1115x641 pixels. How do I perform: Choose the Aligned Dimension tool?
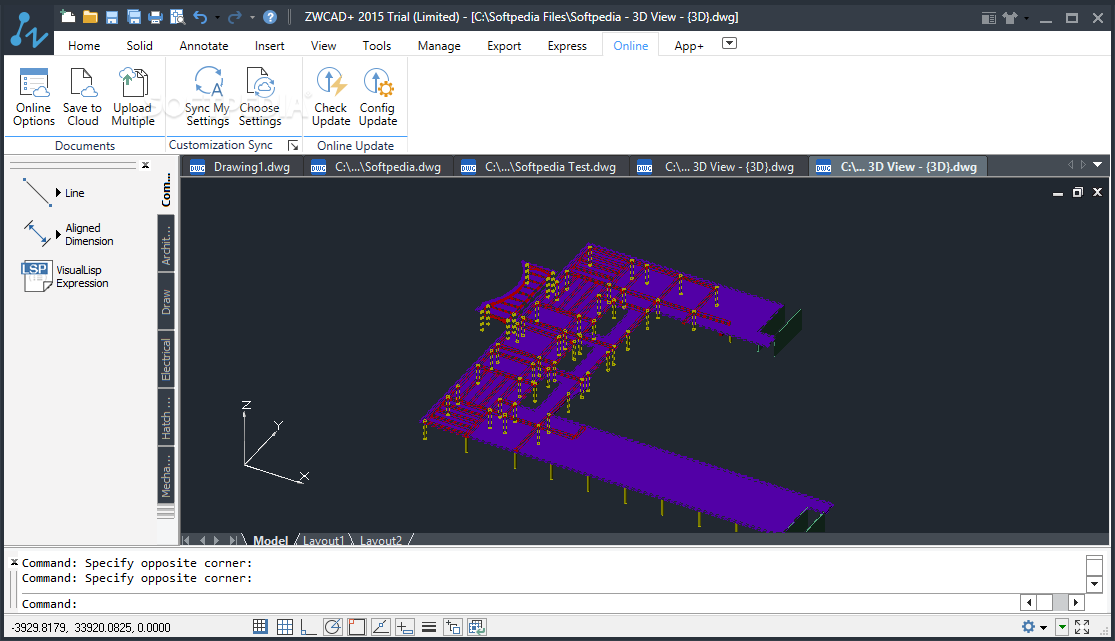[68, 234]
